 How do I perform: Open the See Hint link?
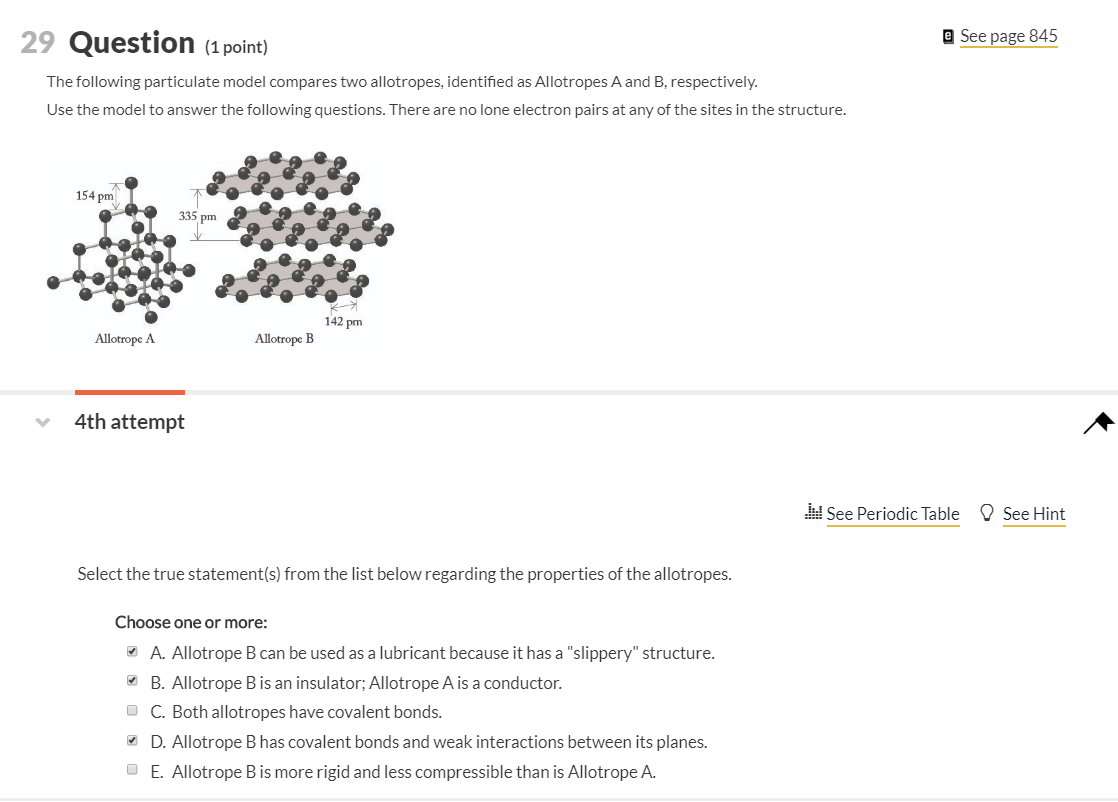click(x=1034, y=513)
